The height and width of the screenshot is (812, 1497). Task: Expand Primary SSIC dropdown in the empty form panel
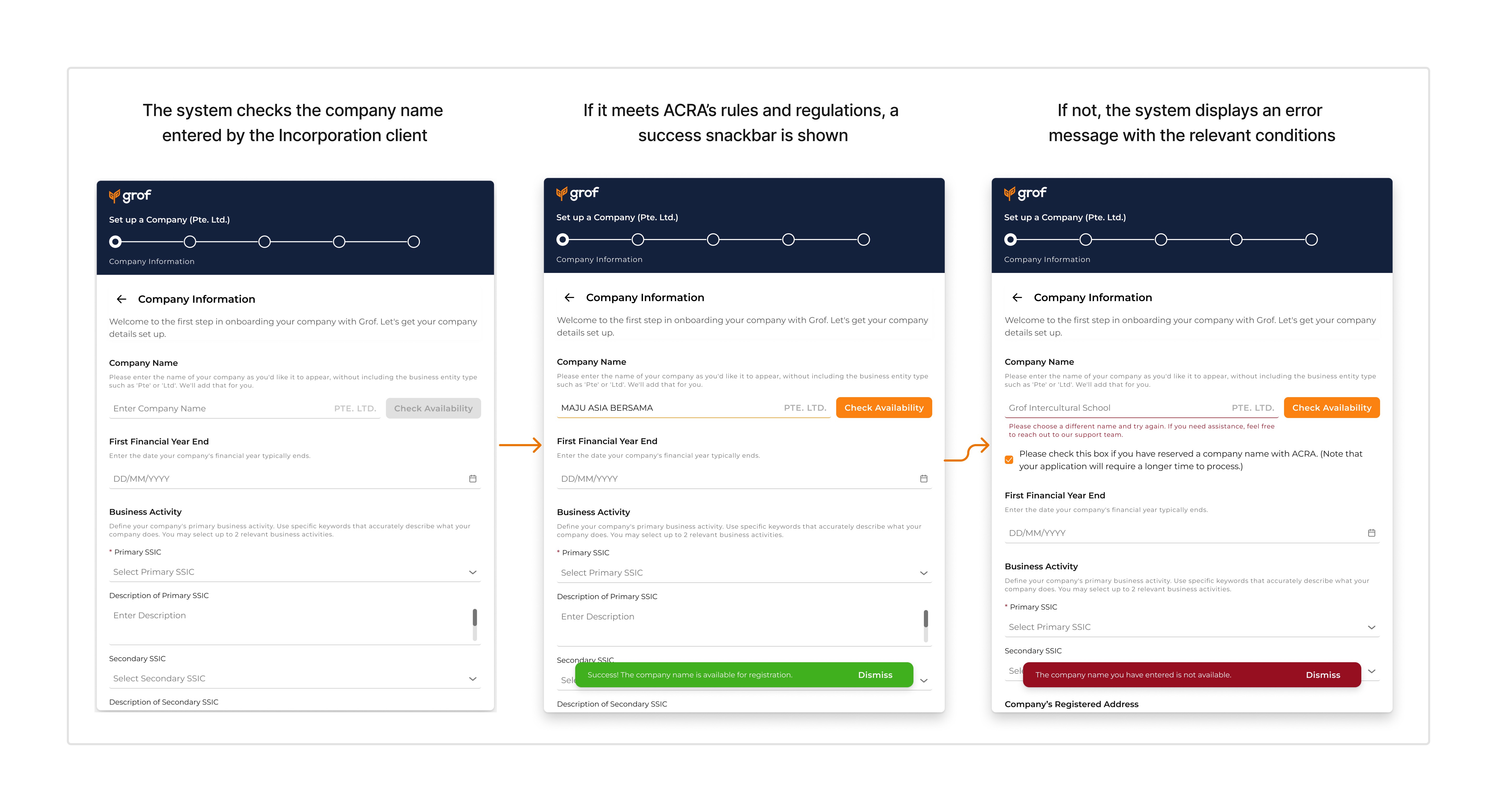pos(472,572)
